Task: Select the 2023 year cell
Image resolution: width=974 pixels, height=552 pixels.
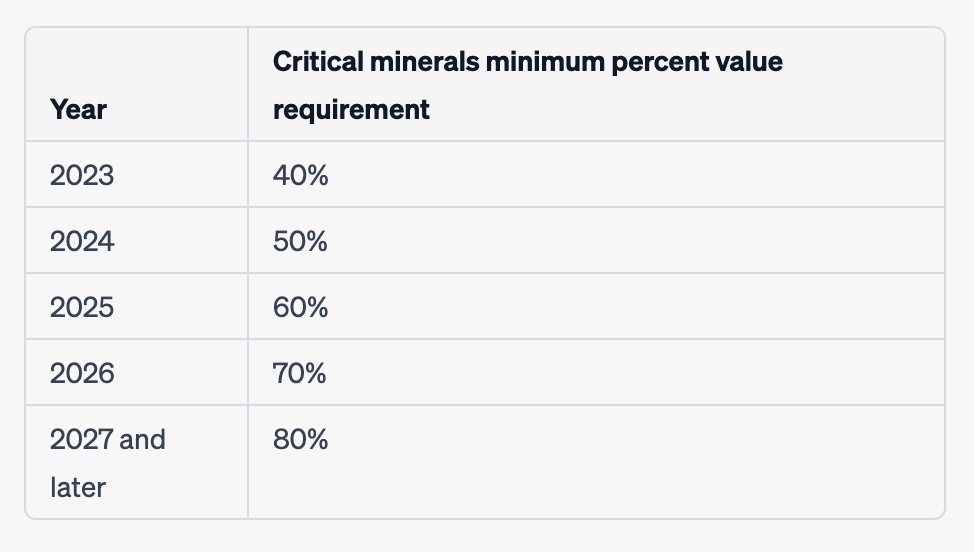Action: tap(82, 175)
